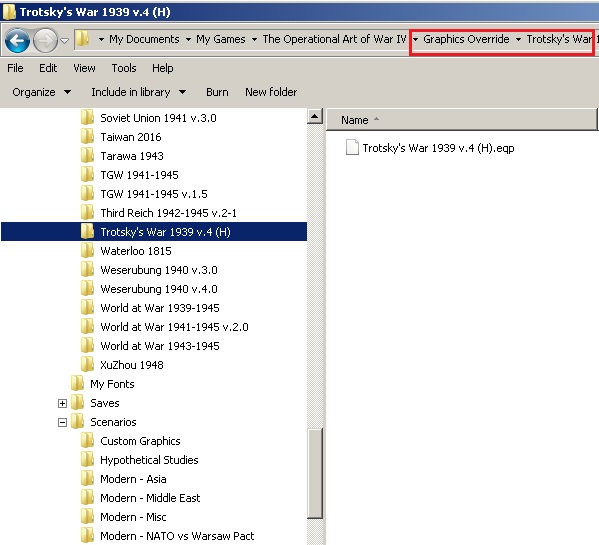
Task: Select the Trotsky's War 1939 v.4 (H).eqp file icon
Action: pos(352,148)
